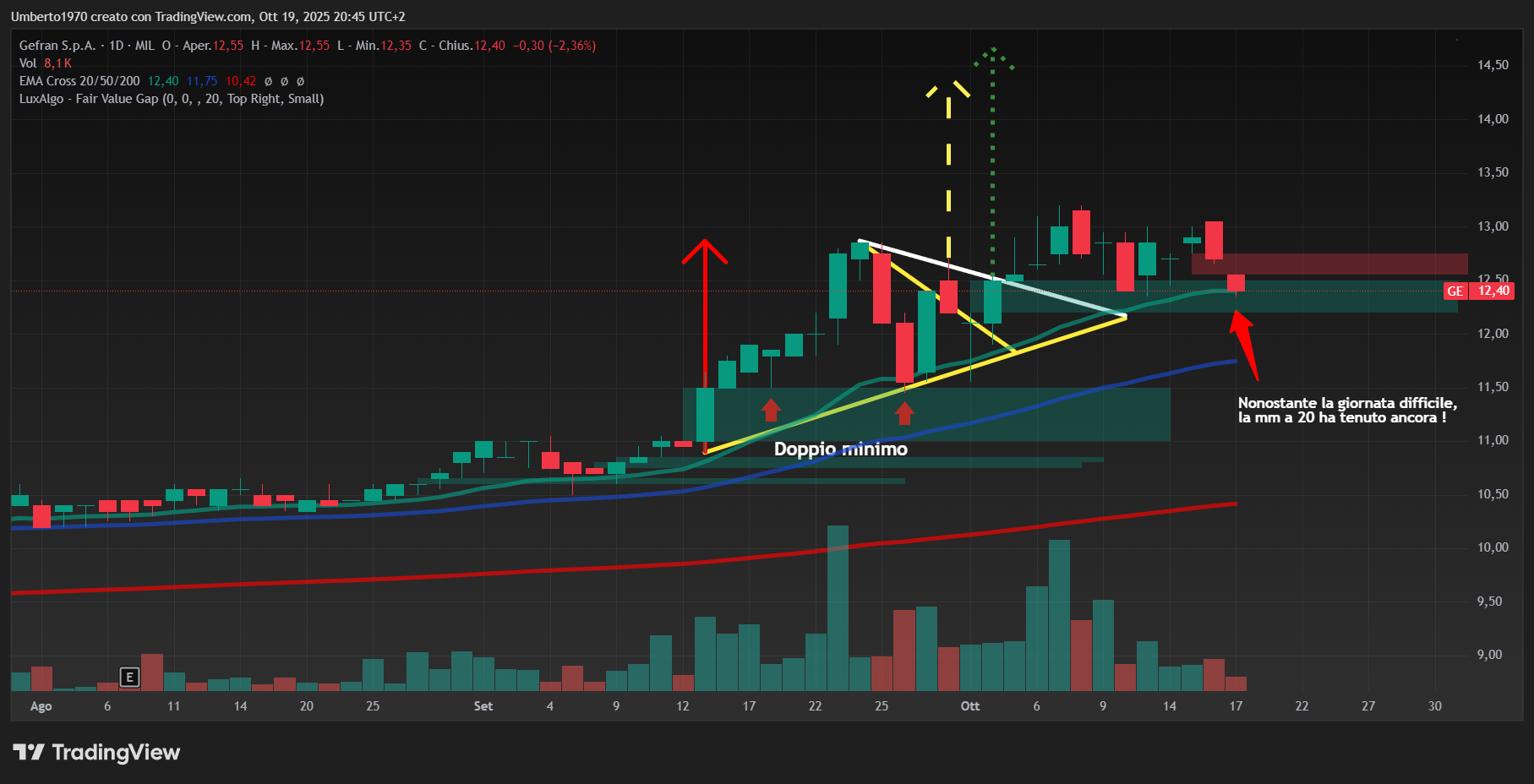1534x784 pixels.
Task: Select the EMA Cross 20/50/200 indicator legend
Action: (x=79, y=81)
